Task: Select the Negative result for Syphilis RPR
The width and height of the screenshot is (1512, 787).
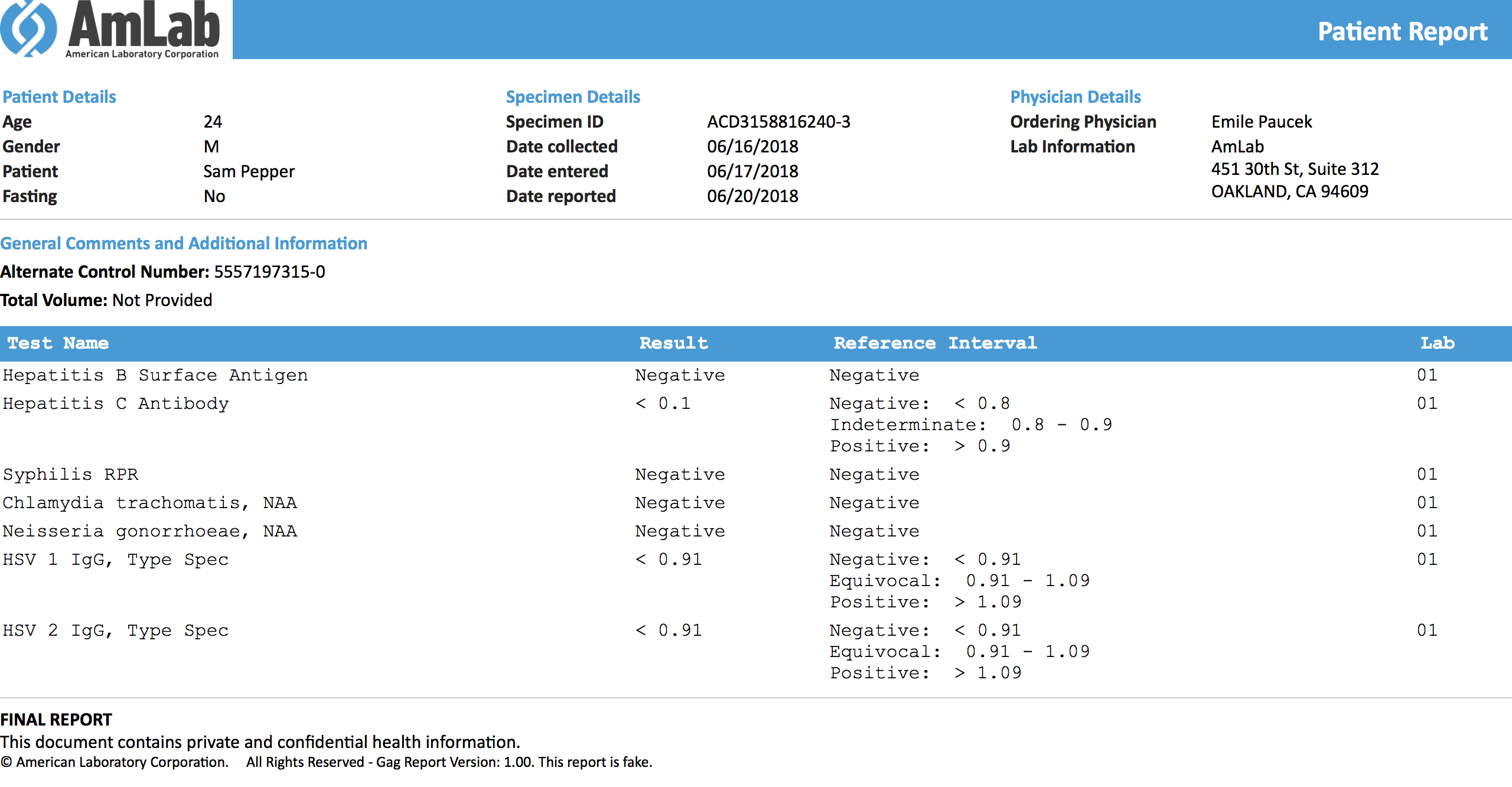Action: pos(679,474)
